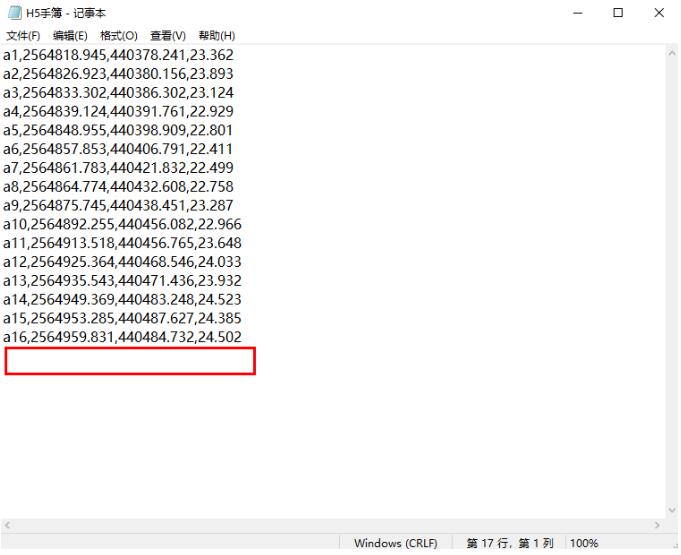Click the line starting with a7,2564861.783
Screen dimensions: 681x555
(x=118, y=168)
